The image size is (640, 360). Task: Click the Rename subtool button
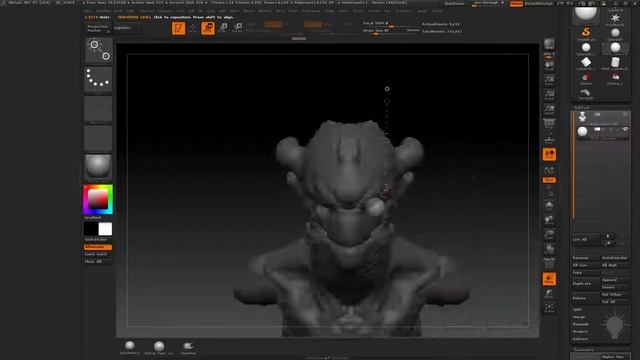click(x=586, y=258)
